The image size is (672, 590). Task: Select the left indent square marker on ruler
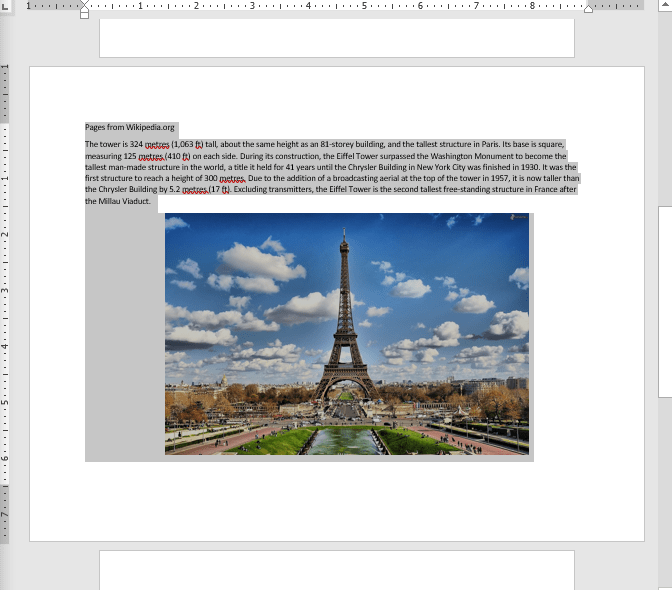(x=84, y=15)
